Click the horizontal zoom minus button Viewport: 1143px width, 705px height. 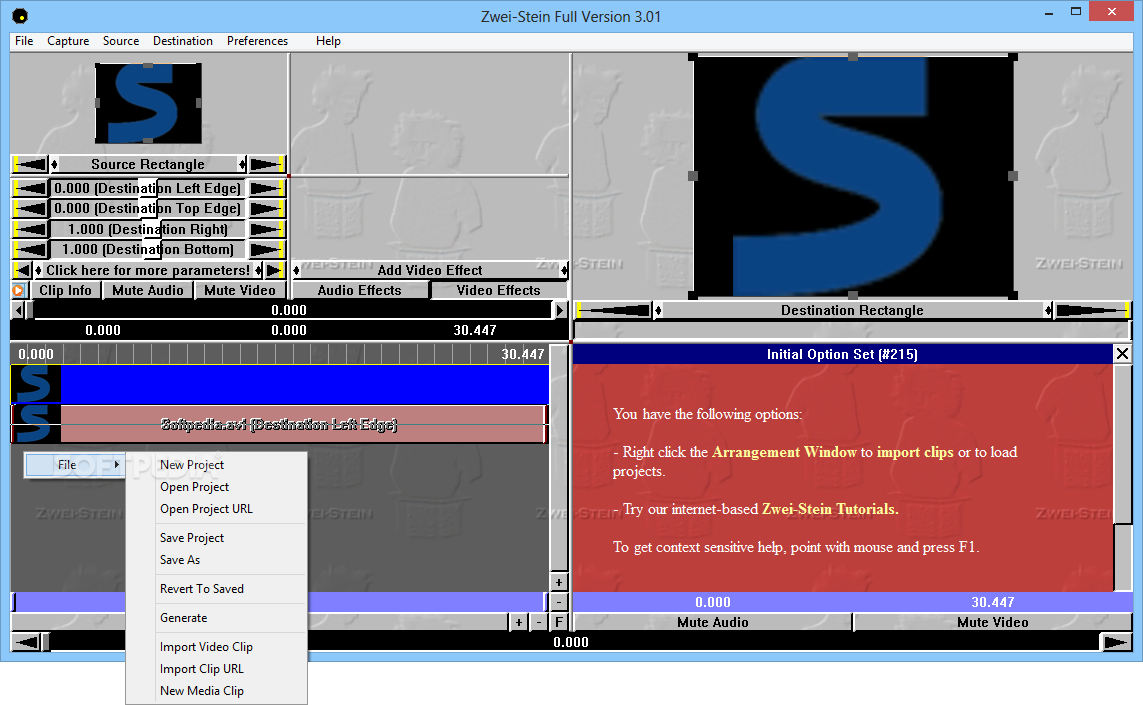pyautogui.click(x=539, y=623)
